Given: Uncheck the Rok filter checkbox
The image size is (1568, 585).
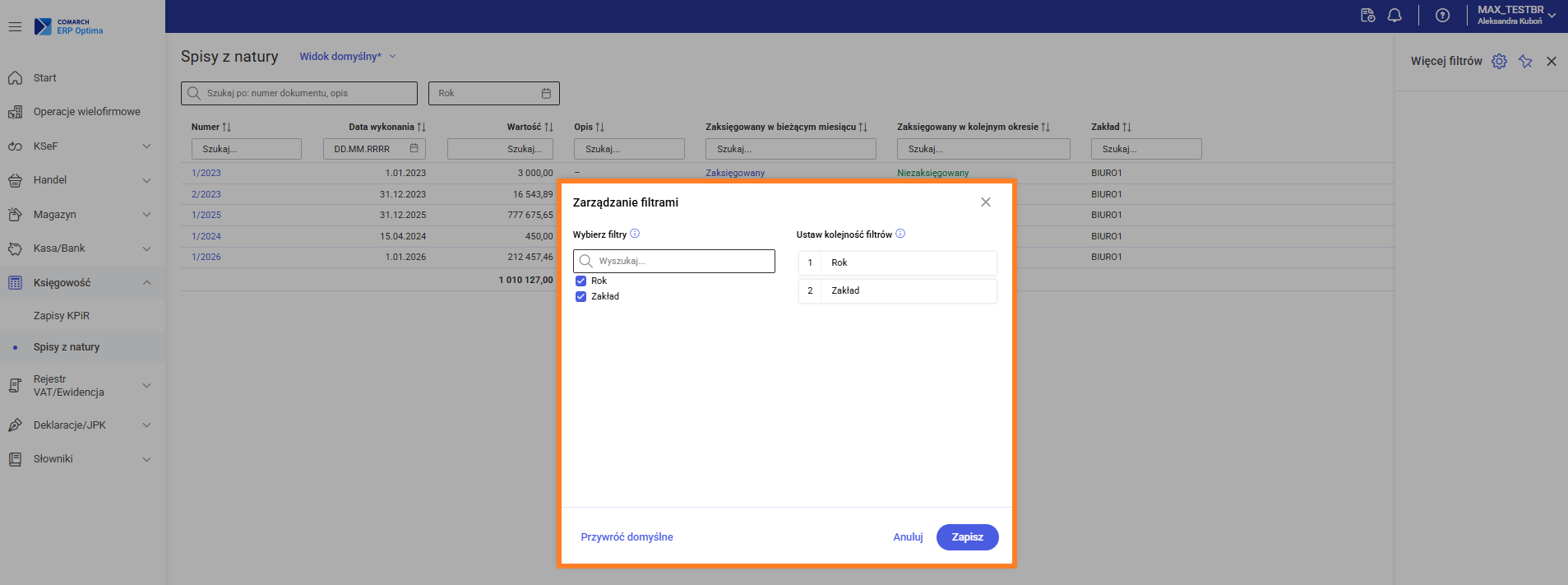Looking at the screenshot, I should 580,281.
